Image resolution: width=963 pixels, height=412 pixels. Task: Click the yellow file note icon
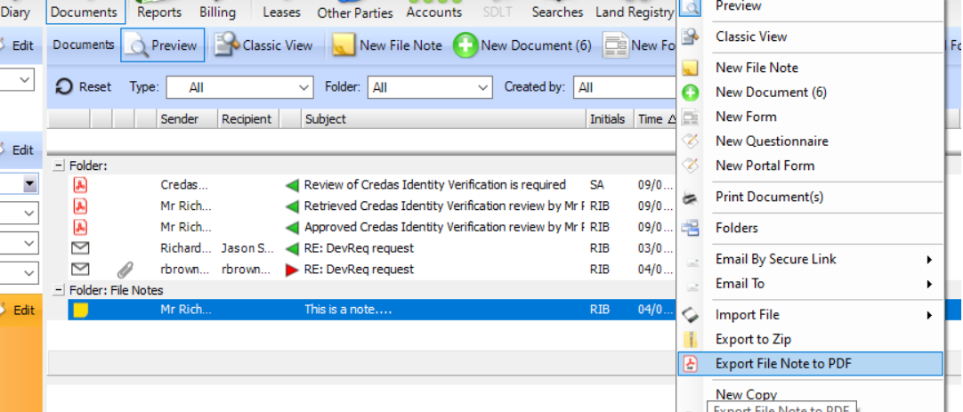80,310
